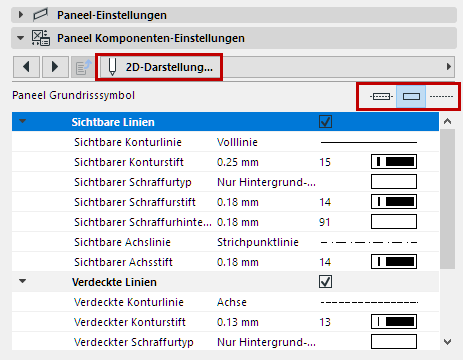Select the Verdeckter Schraffurtyp row label
Screen dimensions: 463x360
[x=134, y=342]
